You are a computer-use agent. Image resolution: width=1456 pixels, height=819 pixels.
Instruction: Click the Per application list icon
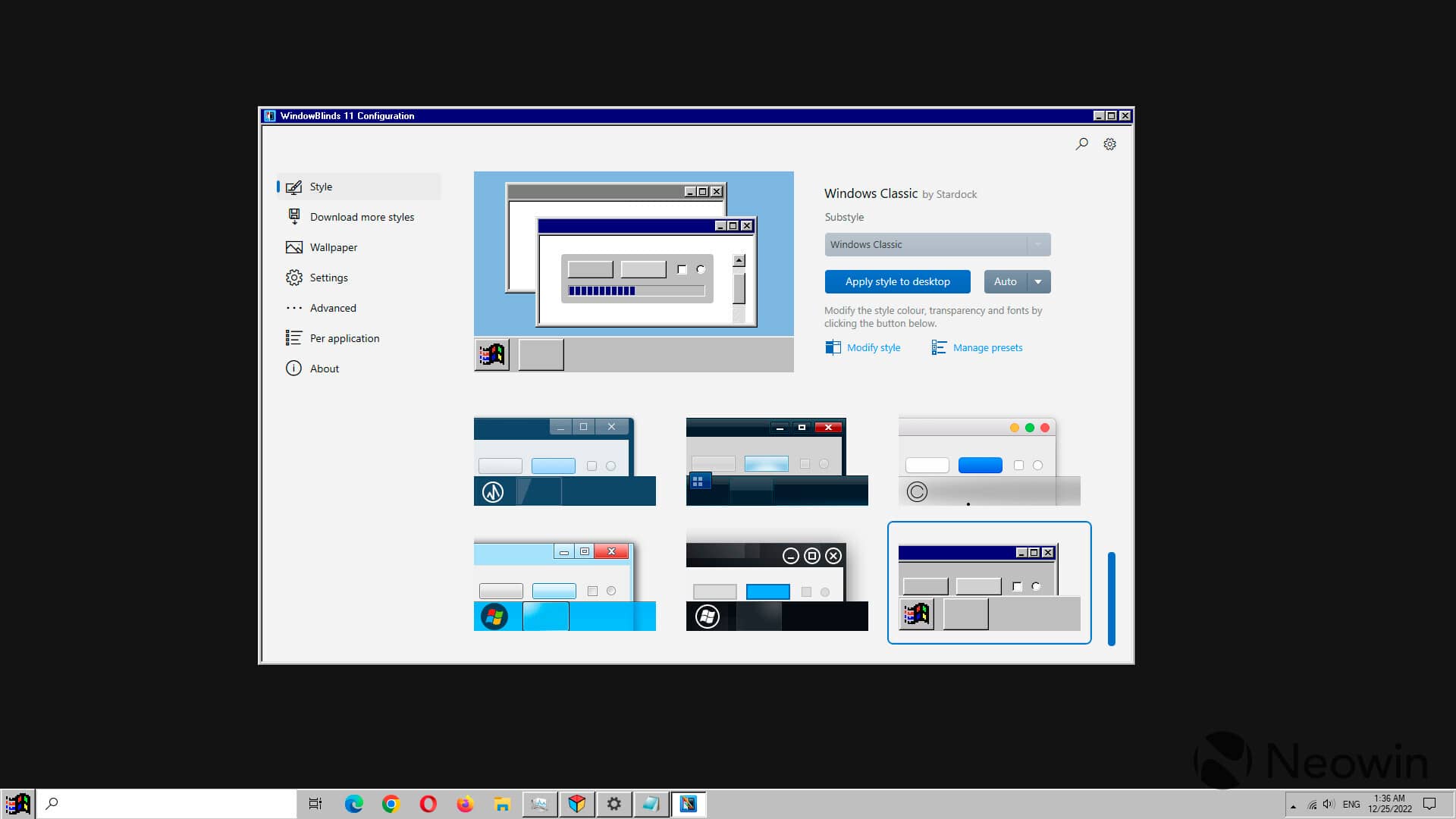[293, 338]
